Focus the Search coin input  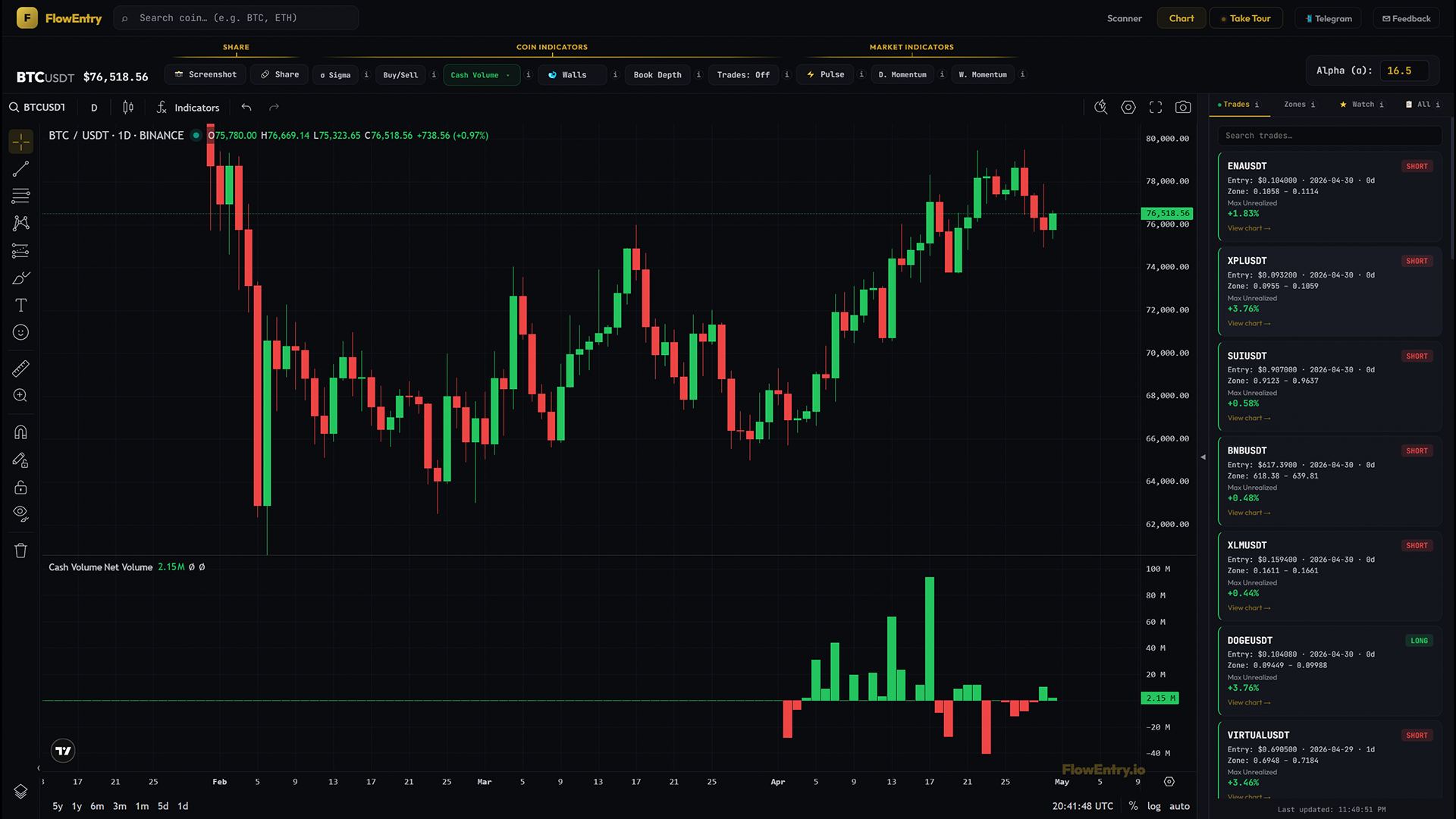pos(236,18)
